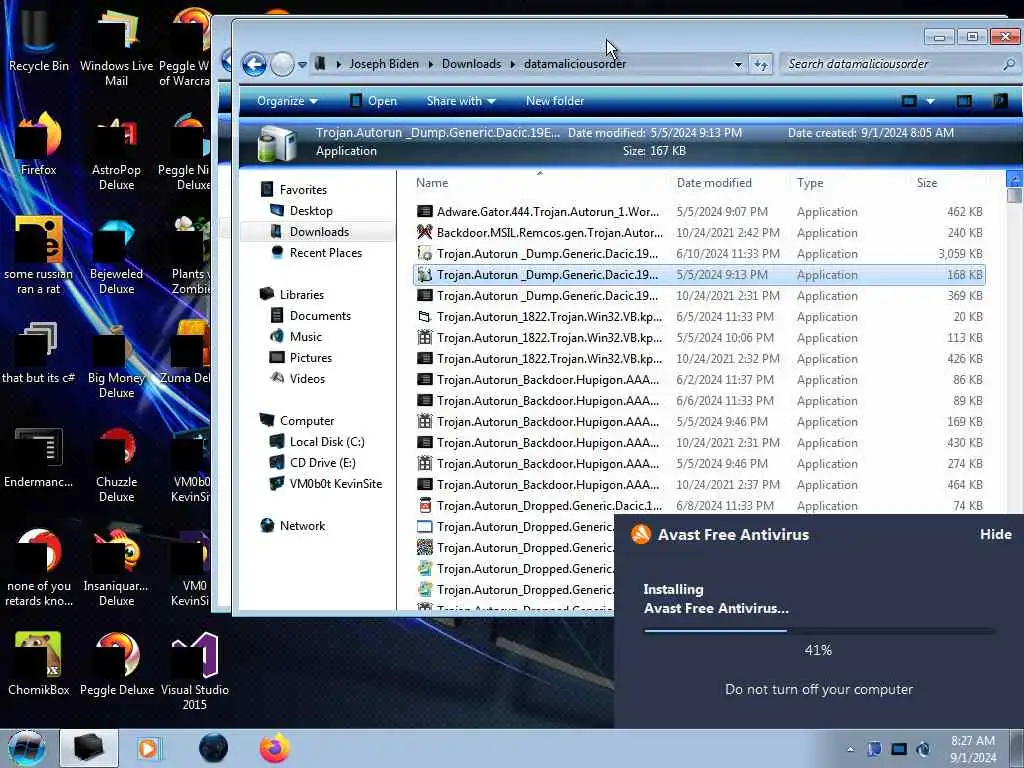Open the Share with dropdown menu
The image size is (1024, 768).
click(x=460, y=101)
